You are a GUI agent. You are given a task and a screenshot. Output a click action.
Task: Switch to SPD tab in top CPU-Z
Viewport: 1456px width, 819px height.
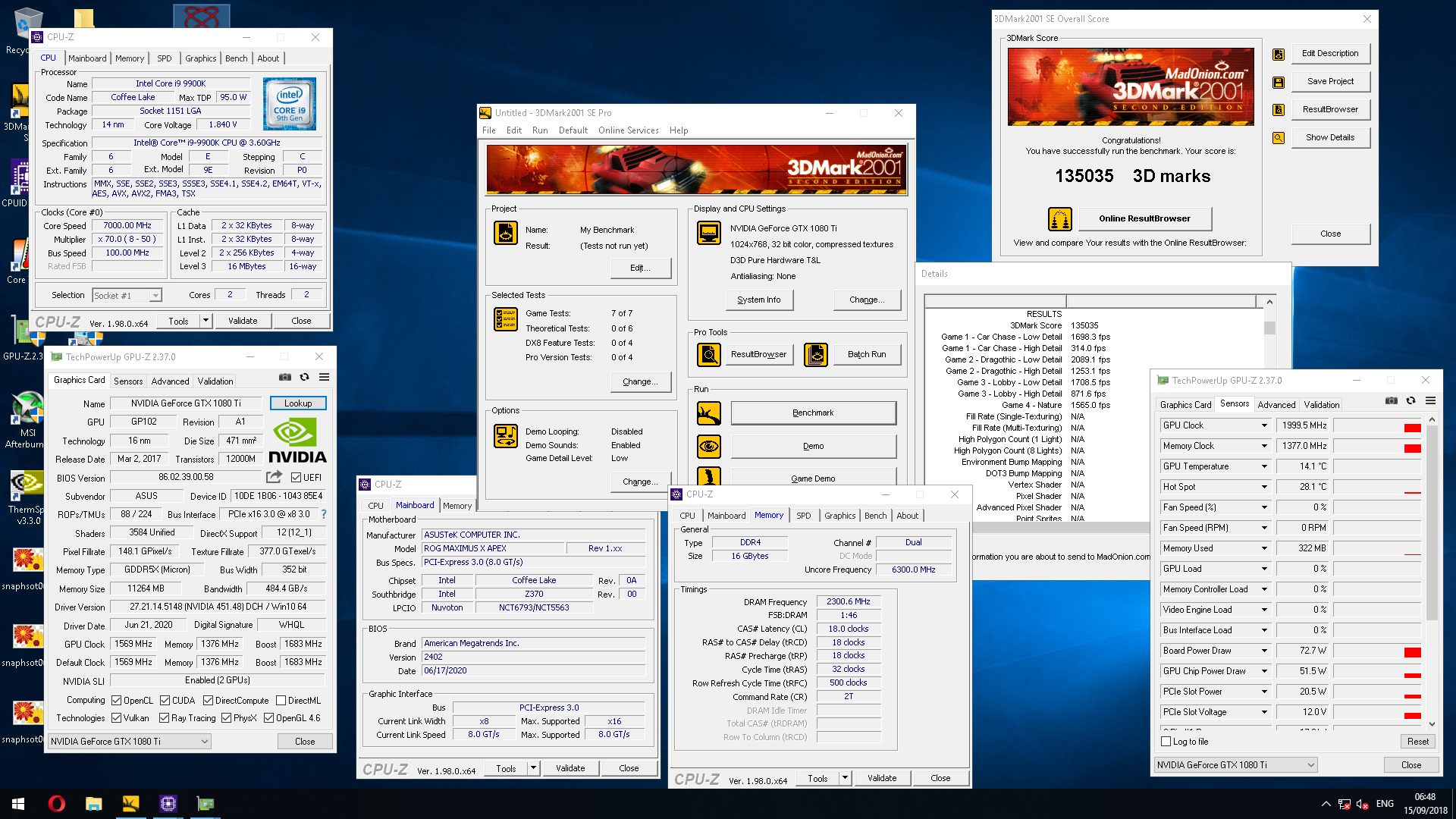click(165, 58)
